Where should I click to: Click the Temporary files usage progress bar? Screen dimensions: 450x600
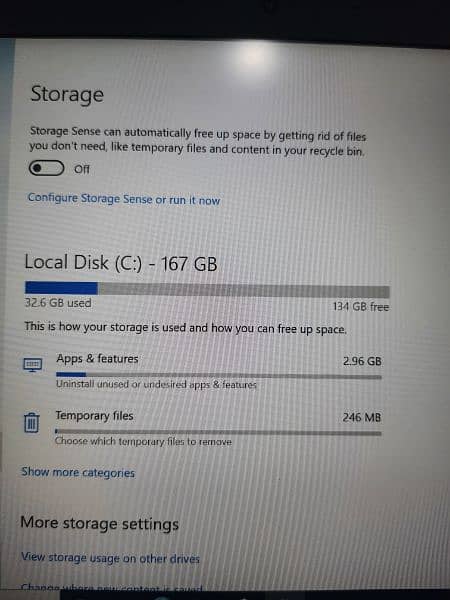(x=218, y=432)
